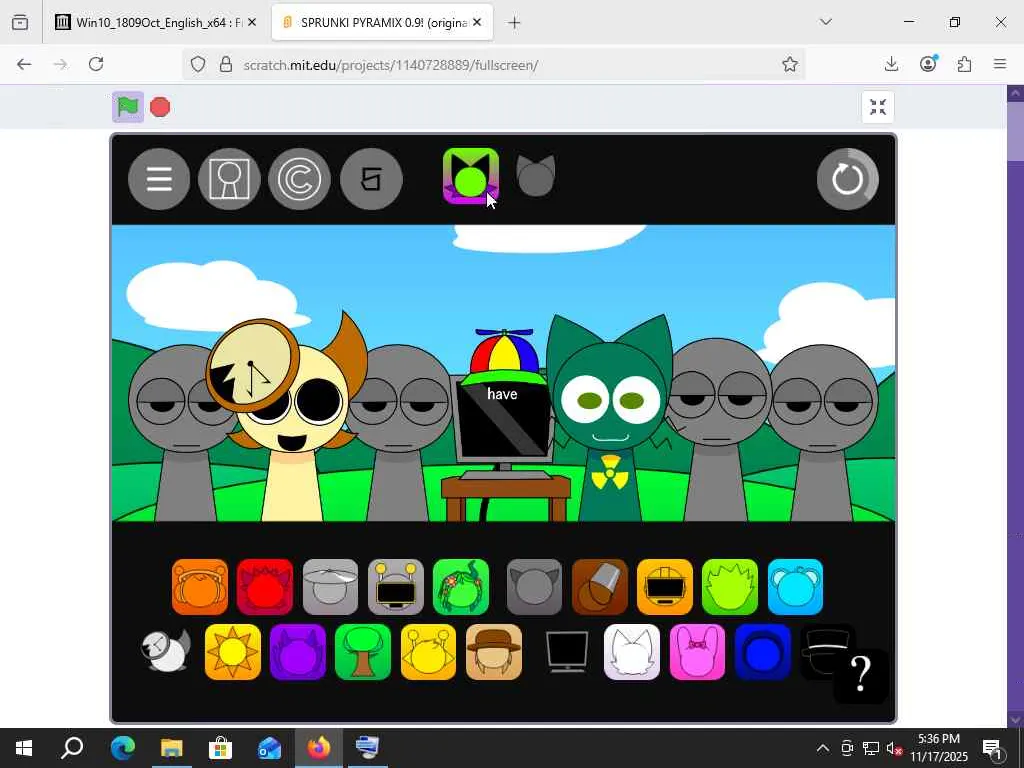Pick the green tree character icon
This screenshot has width=1024, height=768.
point(363,652)
